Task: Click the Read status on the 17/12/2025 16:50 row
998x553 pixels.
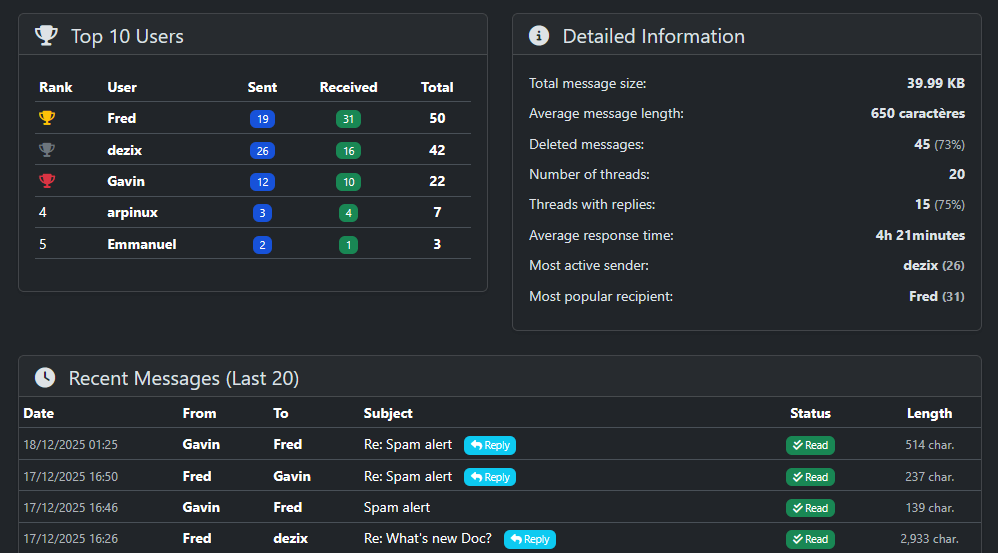Action: pyautogui.click(x=810, y=477)
